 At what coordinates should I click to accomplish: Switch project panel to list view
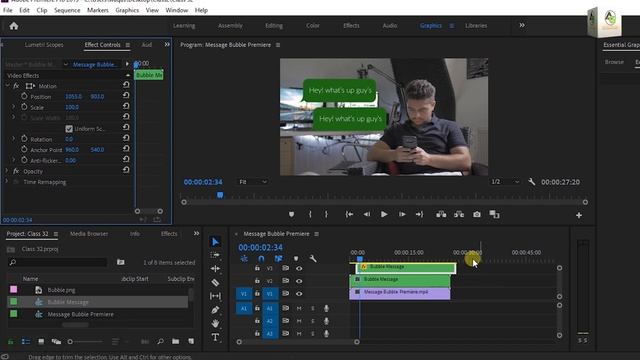pos(26,341)
